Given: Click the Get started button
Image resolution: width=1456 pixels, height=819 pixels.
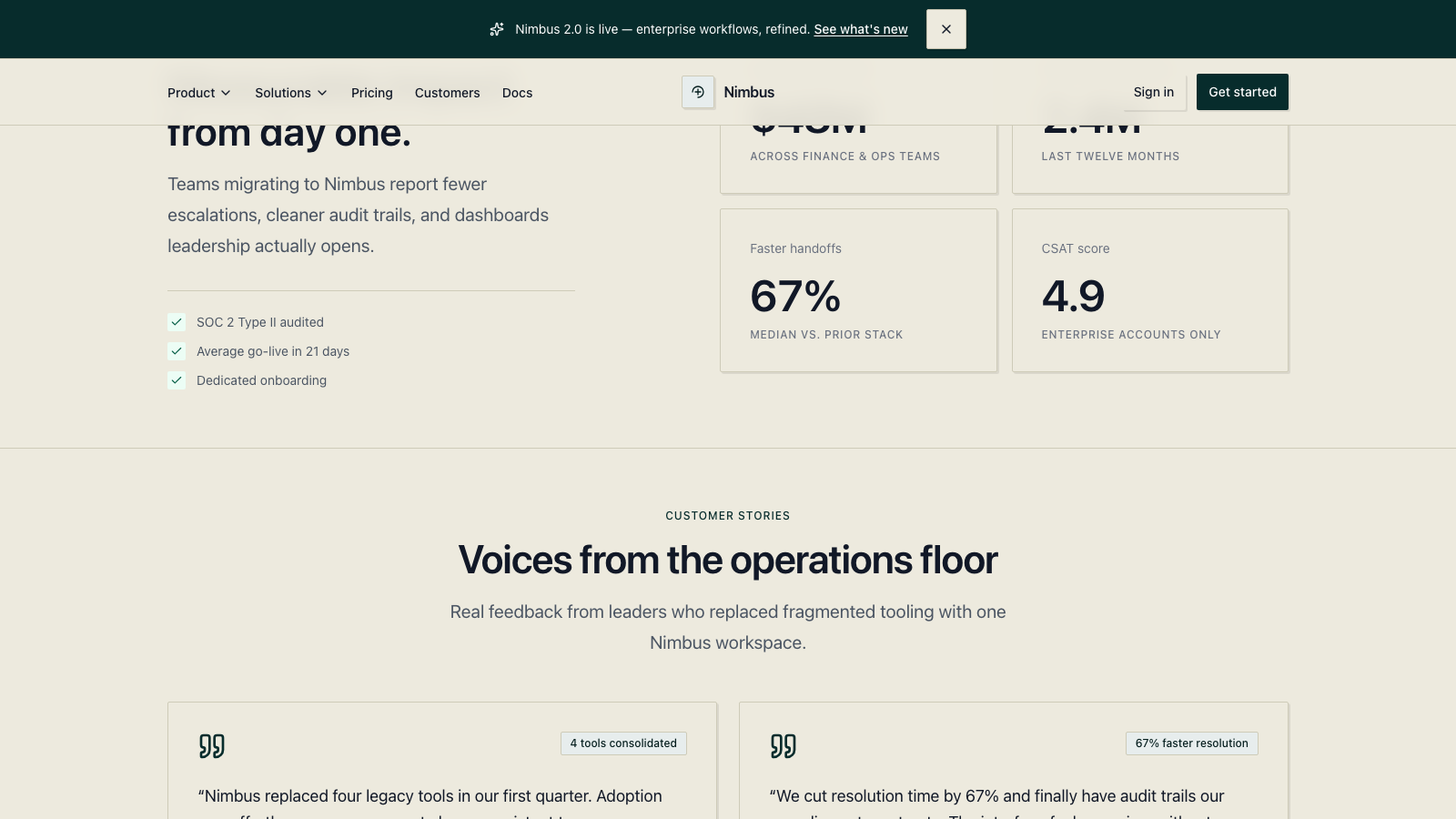Looking at the screenshot, I should [x=1242, y=92].
